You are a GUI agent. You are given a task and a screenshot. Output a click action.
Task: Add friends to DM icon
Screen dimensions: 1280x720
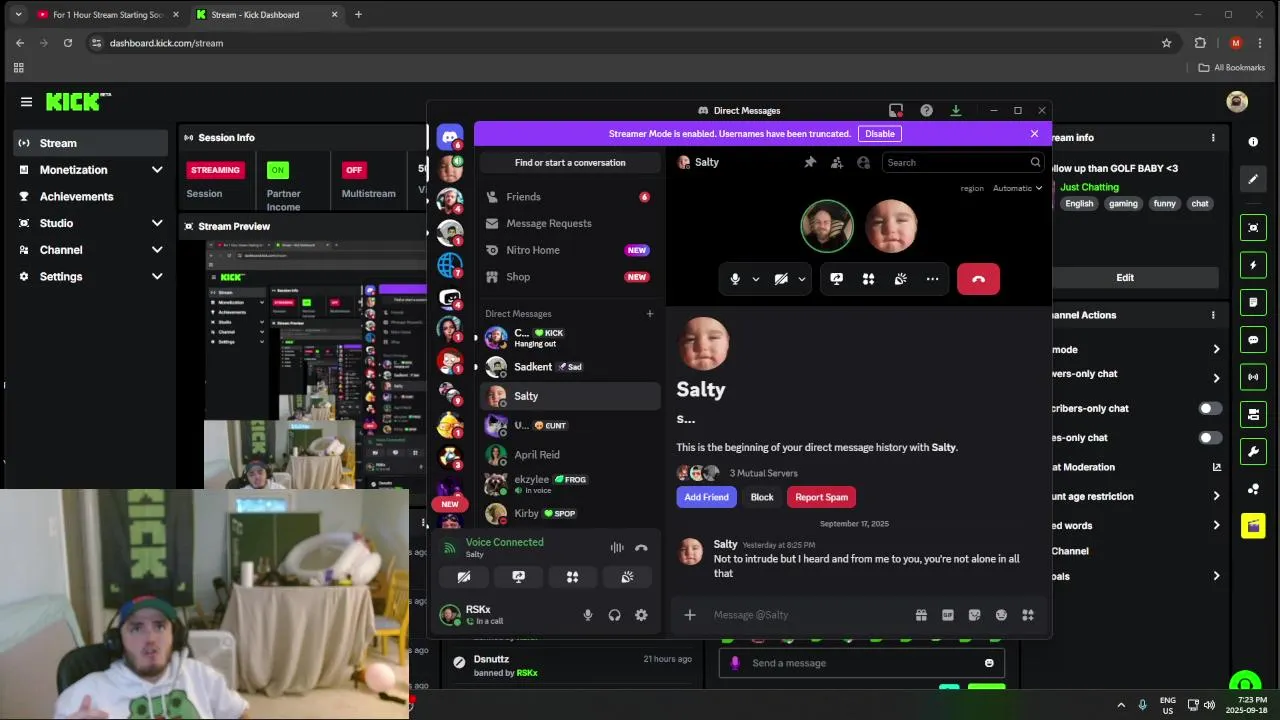point(837,162)
